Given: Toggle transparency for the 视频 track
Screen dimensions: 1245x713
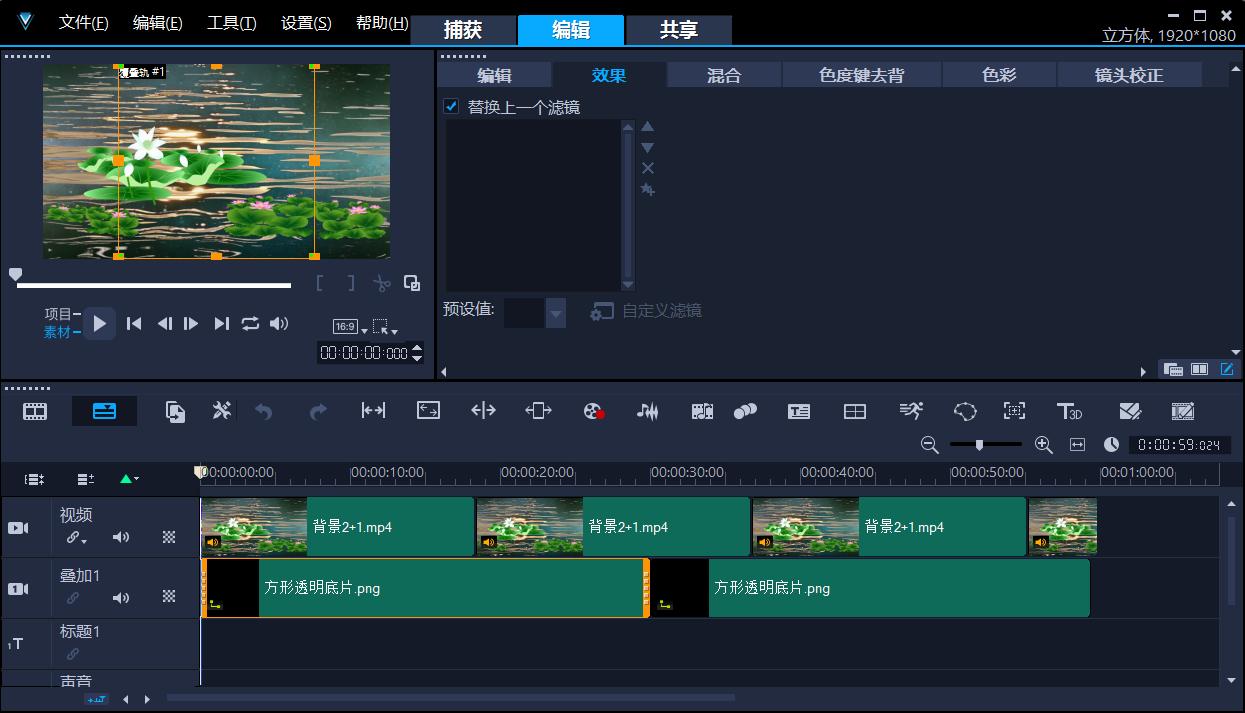Looking at the screenshot, I should coord(169,537).
